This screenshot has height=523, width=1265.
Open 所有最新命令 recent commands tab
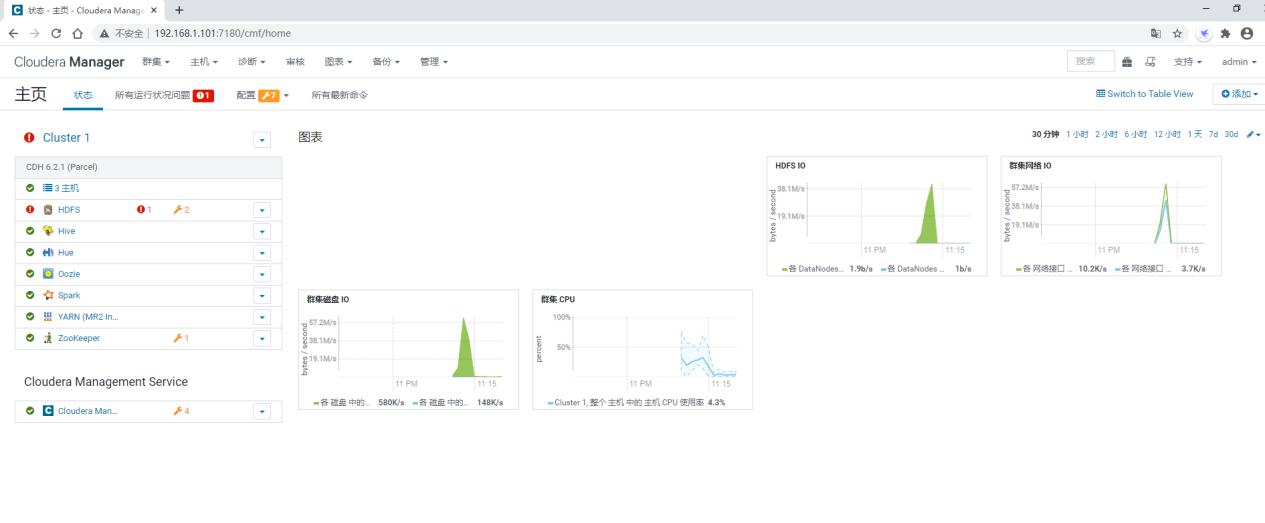click(x=339, y=95)
